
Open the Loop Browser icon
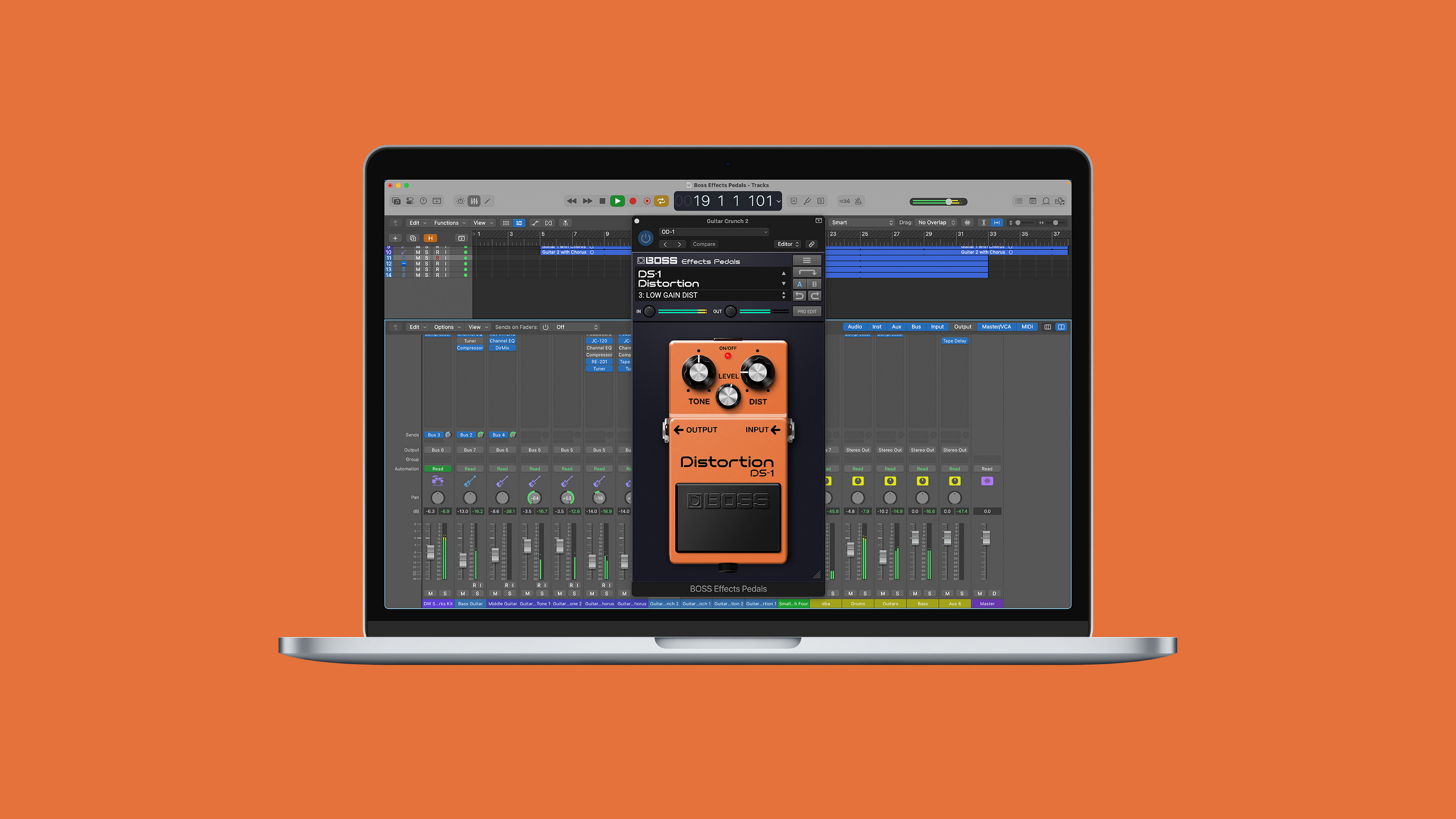click(x=1046, y=201)
